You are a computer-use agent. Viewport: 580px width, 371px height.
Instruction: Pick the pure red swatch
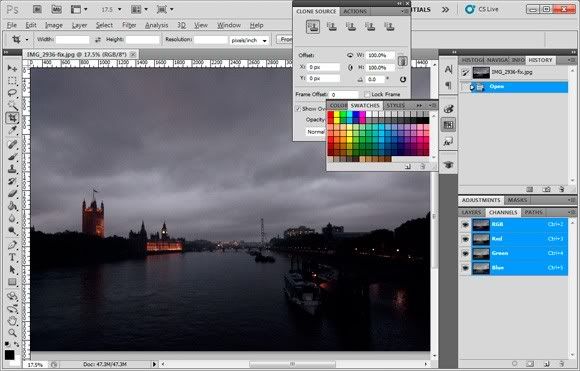point(331,115)
